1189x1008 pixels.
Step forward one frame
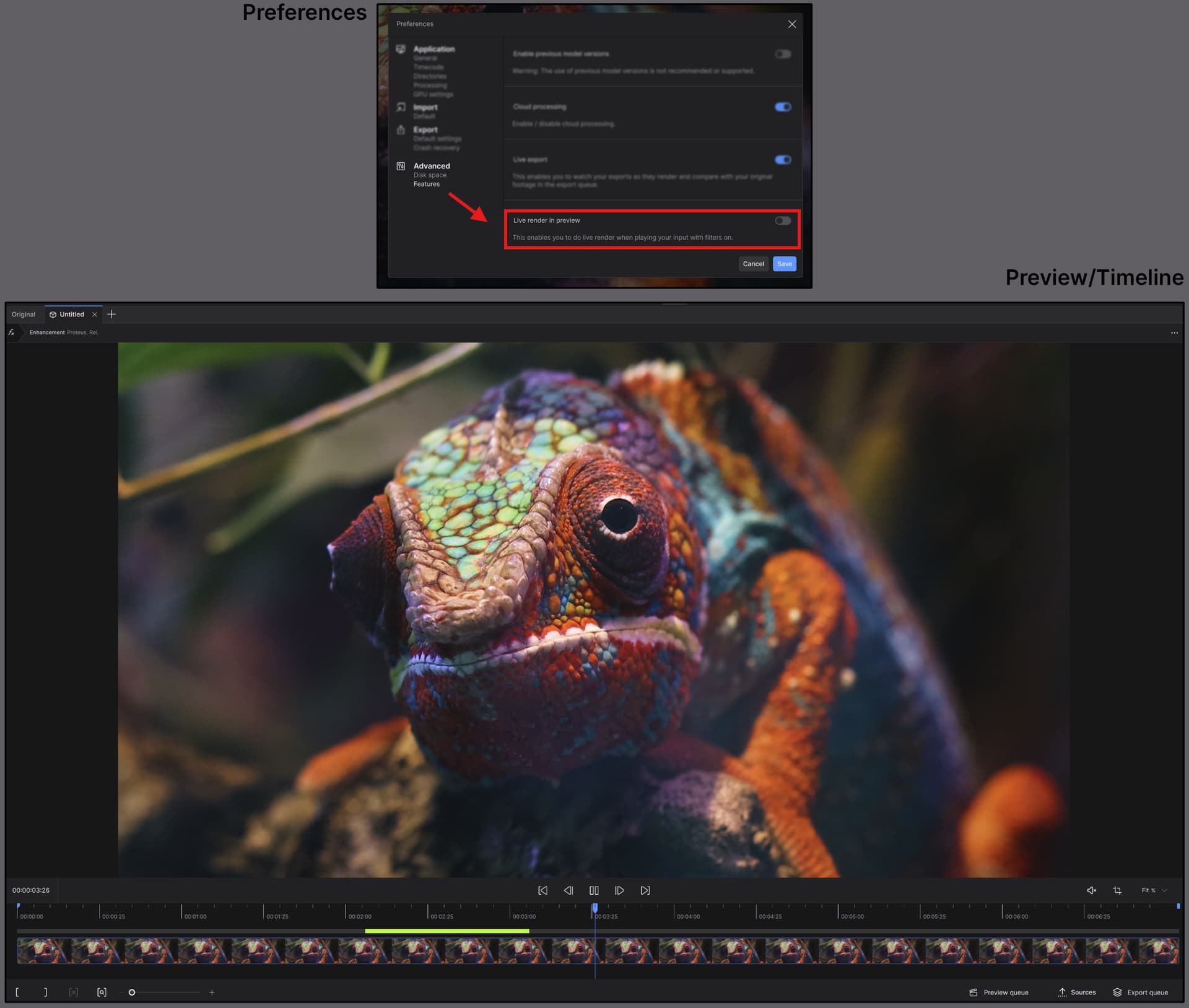pyautogui.click(x=619, y=890)
